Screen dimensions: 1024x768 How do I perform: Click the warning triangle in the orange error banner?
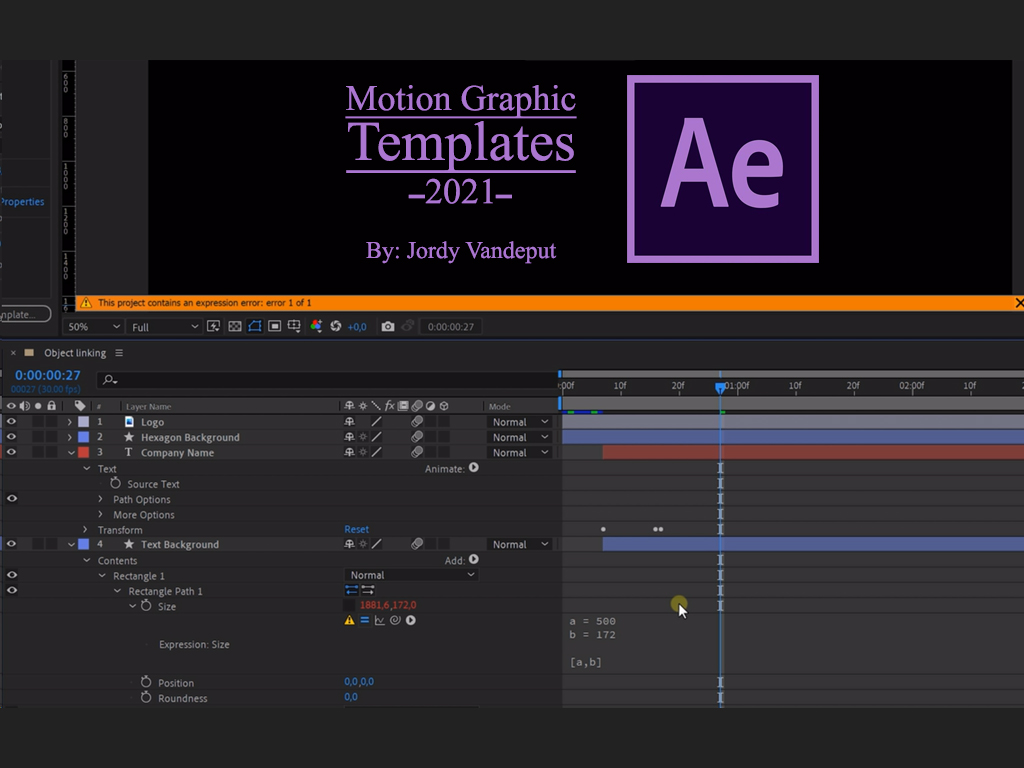86,302
